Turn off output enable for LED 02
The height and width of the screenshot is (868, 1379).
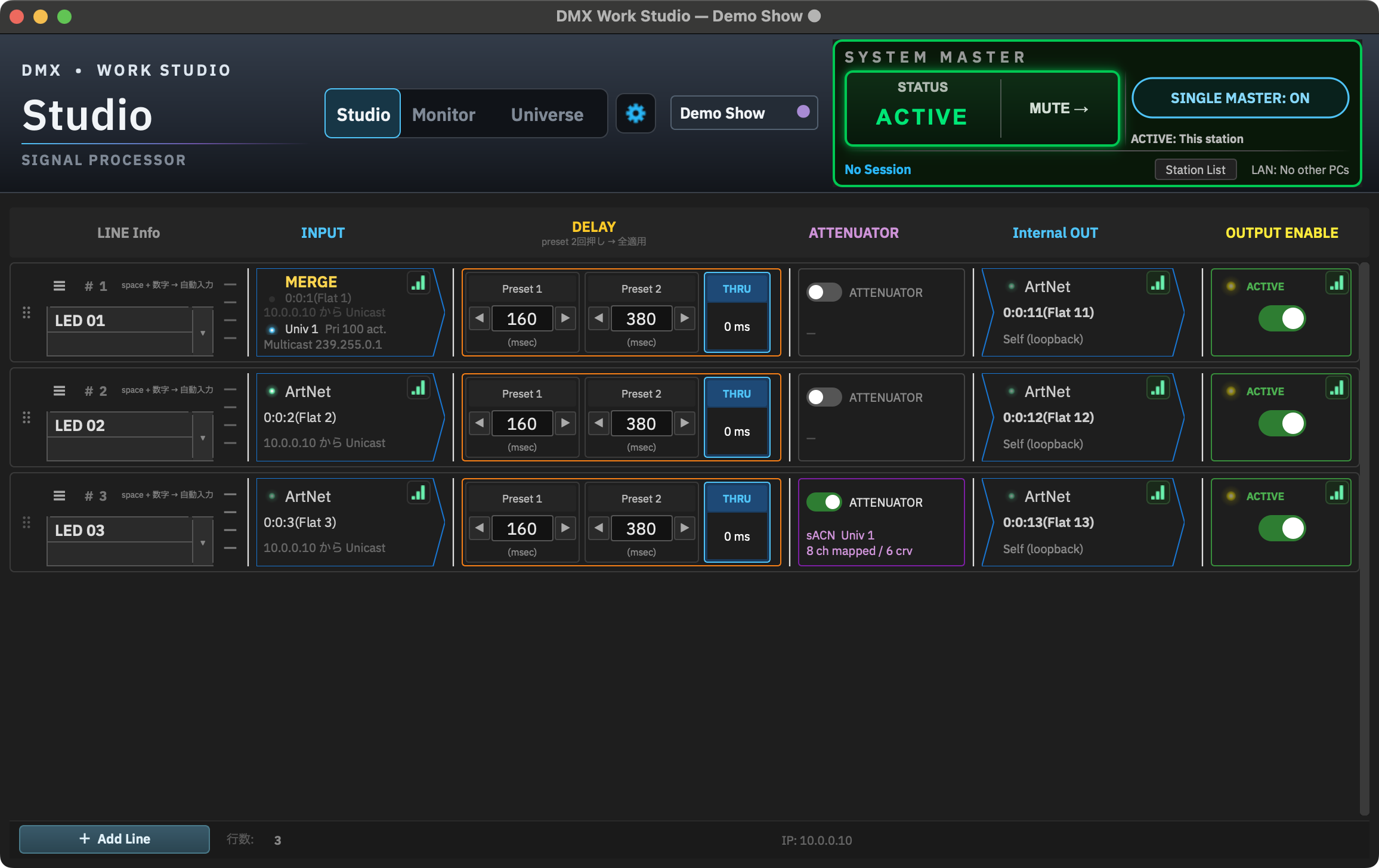(x=1282, y=423)
